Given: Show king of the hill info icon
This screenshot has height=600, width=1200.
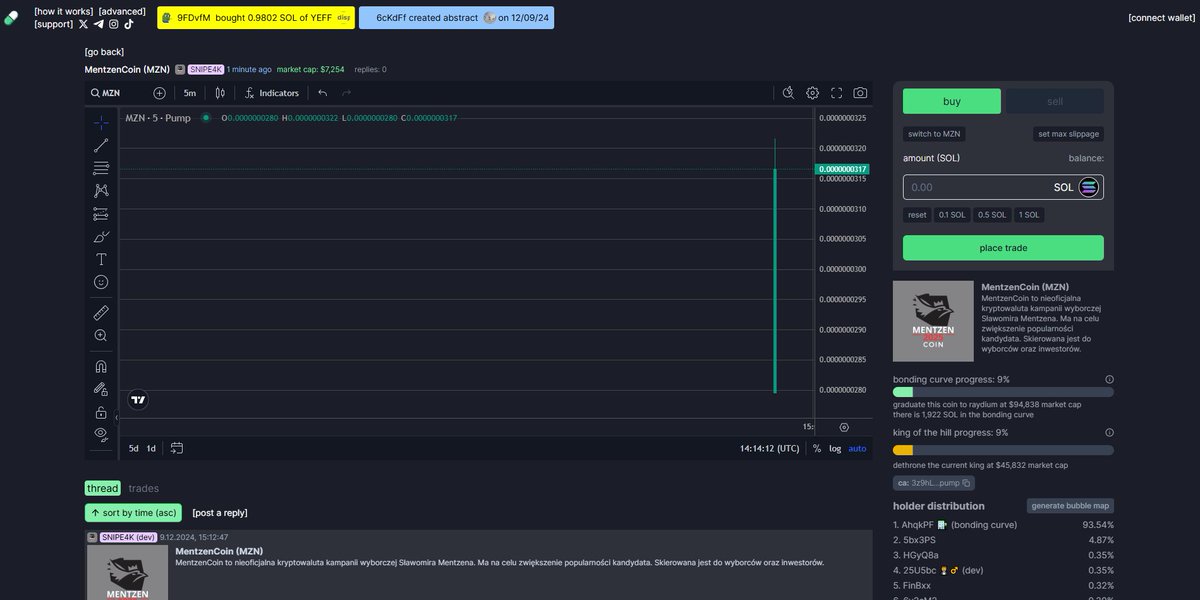Looking at the screenshot, I should pyautogui.click(x=1109, y=433).
